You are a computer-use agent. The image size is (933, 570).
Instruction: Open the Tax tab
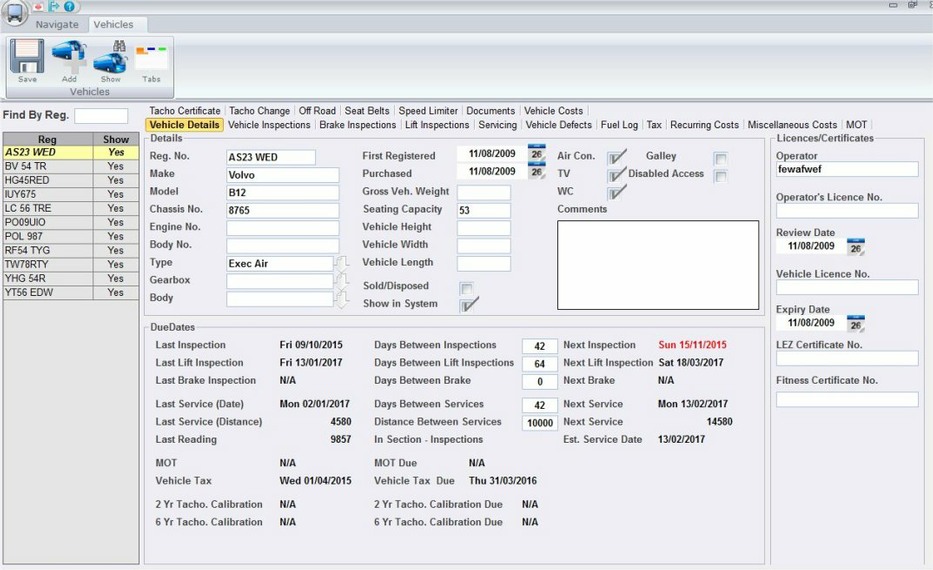pos(654,125)
